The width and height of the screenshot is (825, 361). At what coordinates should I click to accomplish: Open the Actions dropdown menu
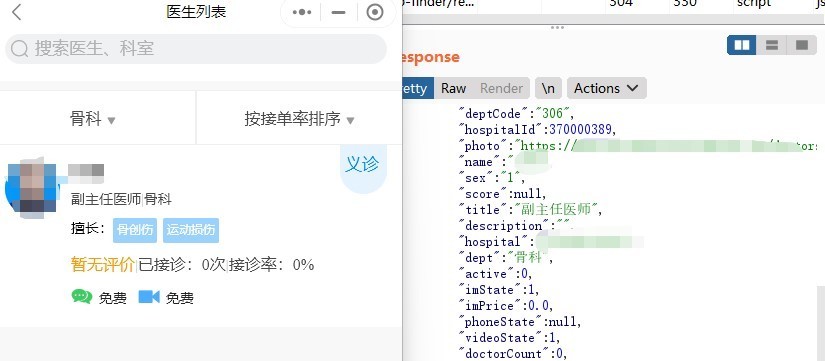click(607, 88)
